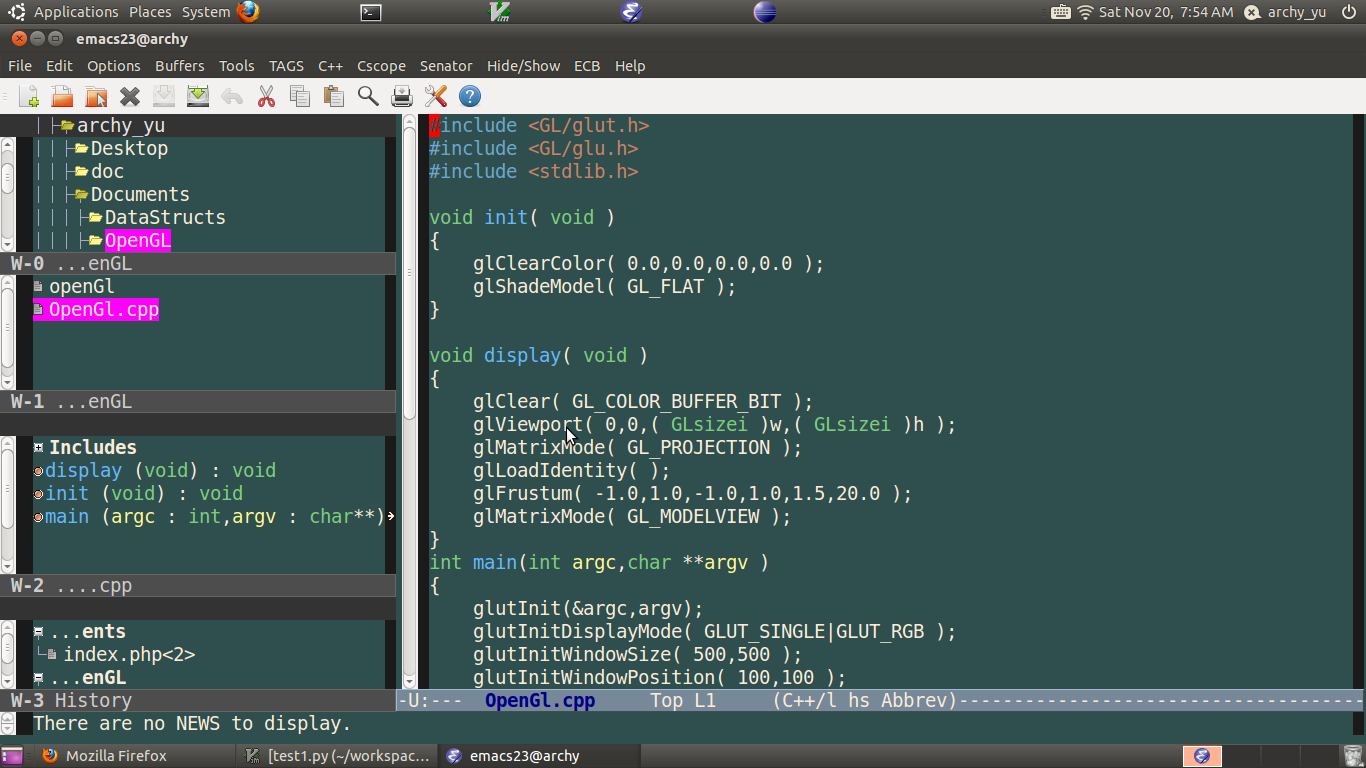This screenshot has height=768, width=1366.
Task: Click the show desktop icon in bottom panel
Action: click(12, 756)
